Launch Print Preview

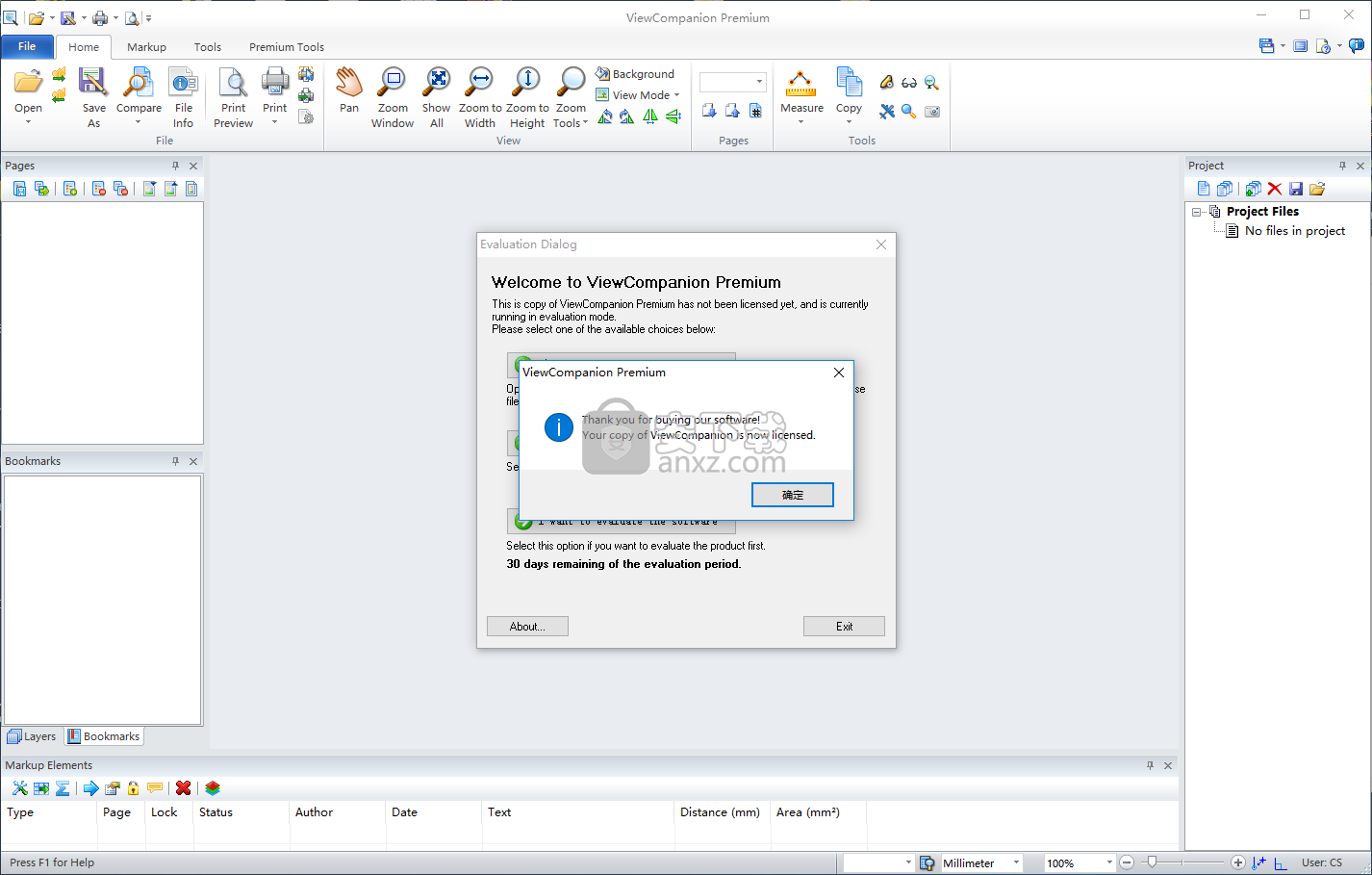point(233,97)
